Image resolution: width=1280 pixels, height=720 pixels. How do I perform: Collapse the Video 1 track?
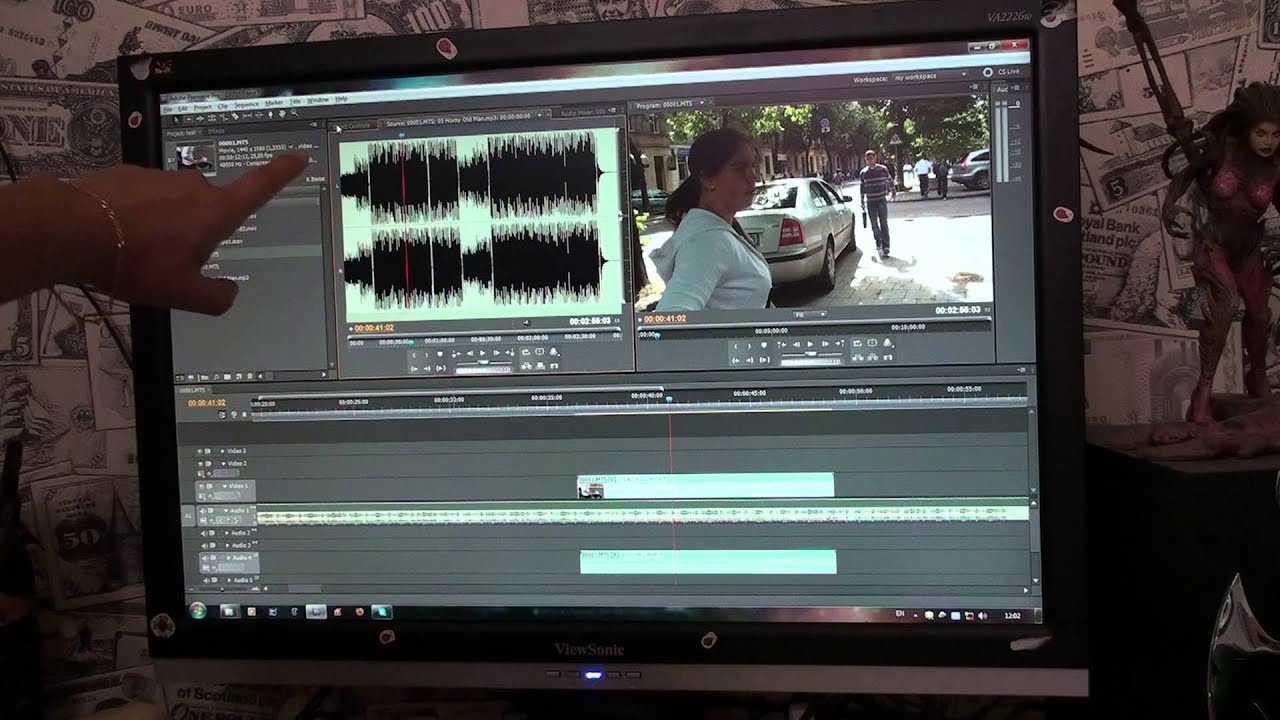(225, 486)
